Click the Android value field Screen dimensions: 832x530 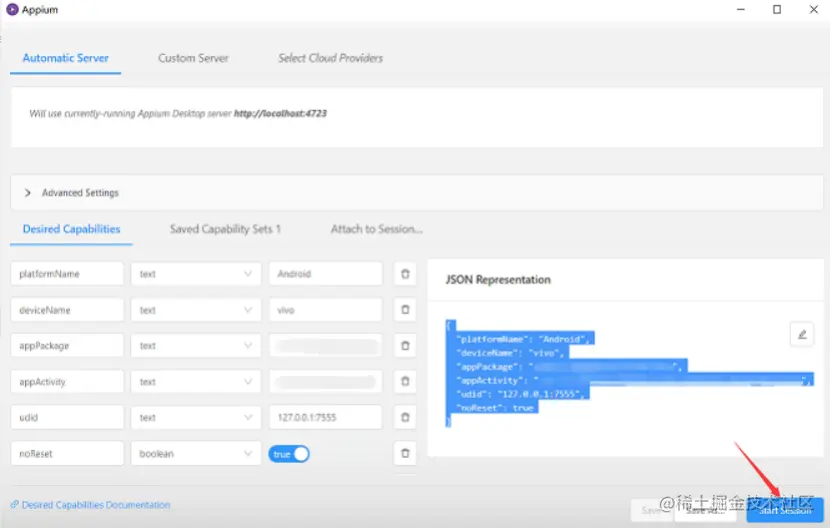[x=326, y=274]
